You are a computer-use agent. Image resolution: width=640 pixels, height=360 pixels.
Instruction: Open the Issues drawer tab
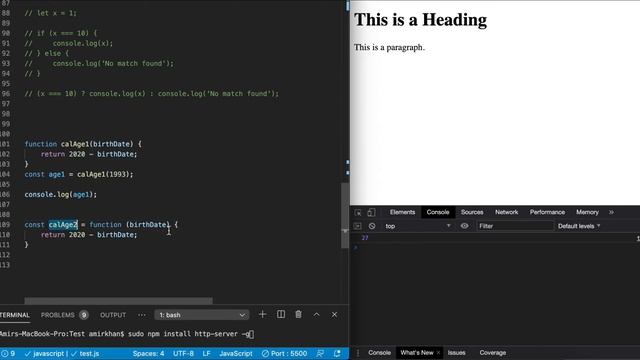coord(456,353)
